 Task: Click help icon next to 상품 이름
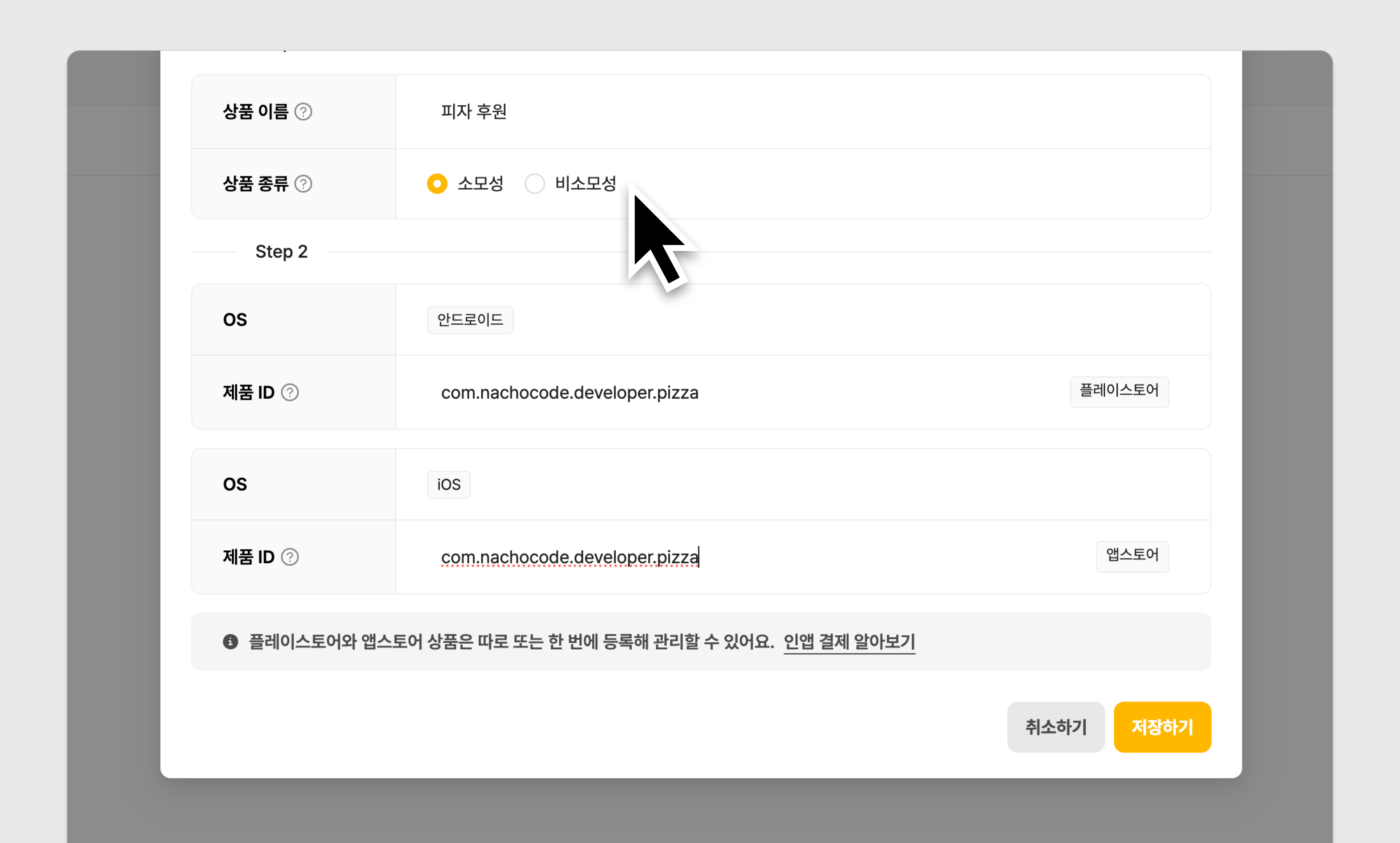[303, 111]
